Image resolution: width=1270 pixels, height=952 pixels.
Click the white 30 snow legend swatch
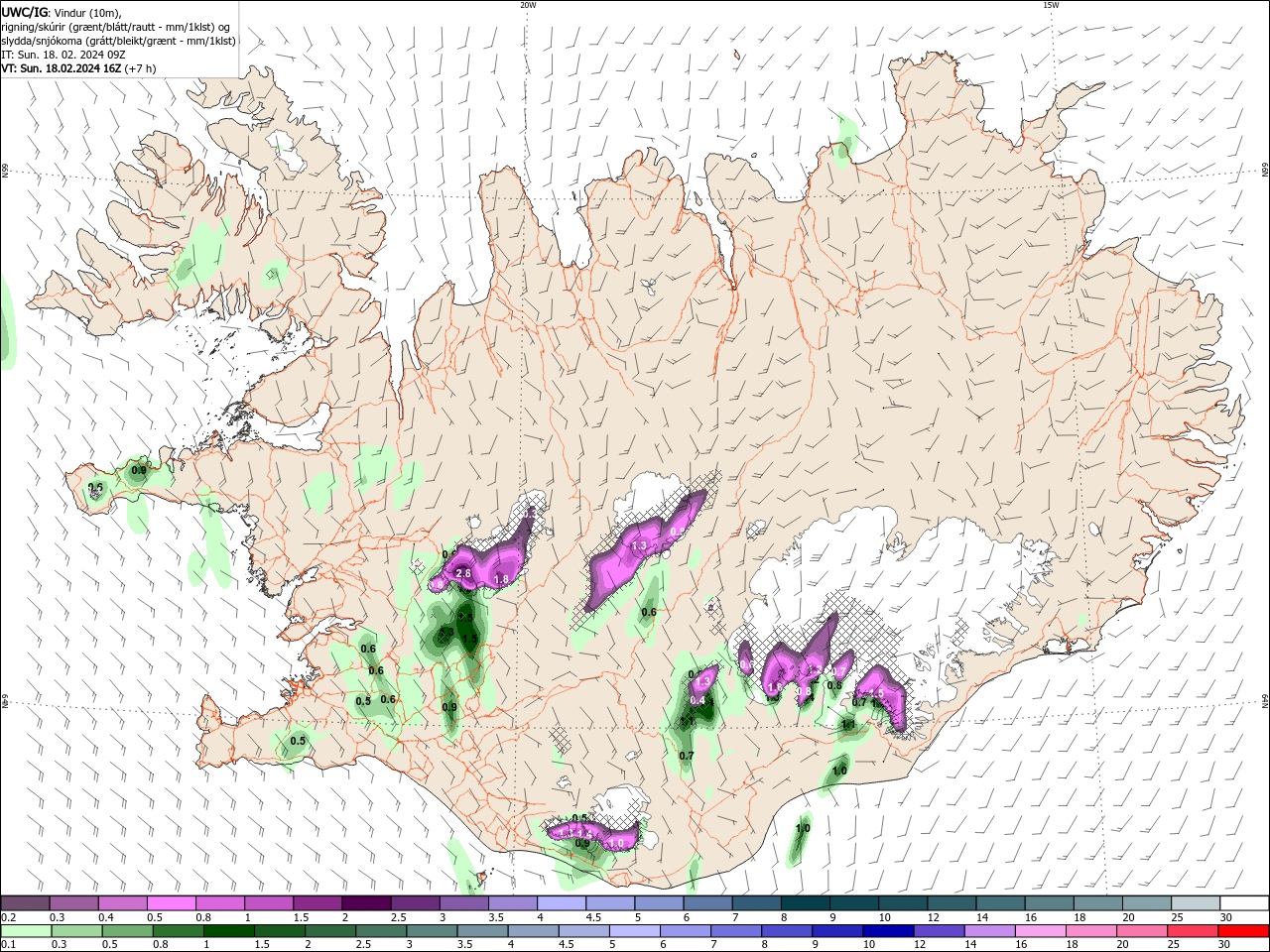point(1244,903)
